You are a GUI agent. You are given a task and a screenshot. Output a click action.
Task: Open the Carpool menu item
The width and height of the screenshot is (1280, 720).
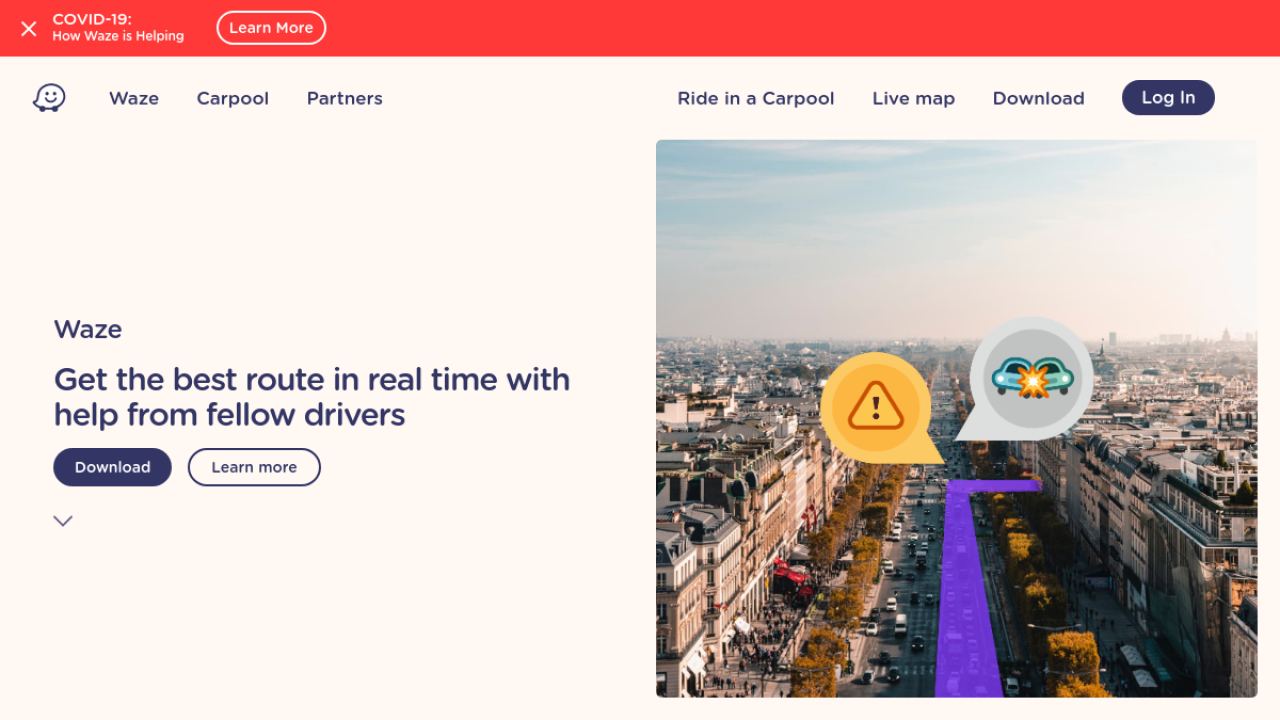click(x=233, y=98)
